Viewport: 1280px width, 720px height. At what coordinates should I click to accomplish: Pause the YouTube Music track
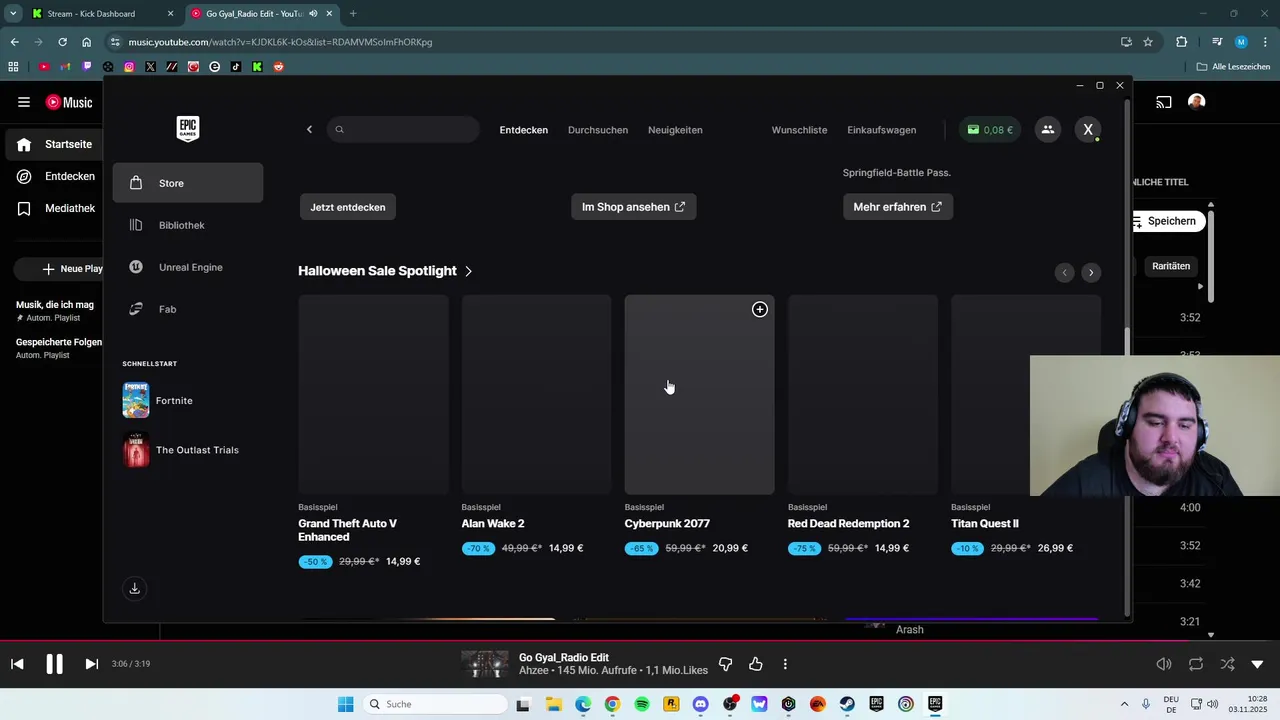click(54, 664)
